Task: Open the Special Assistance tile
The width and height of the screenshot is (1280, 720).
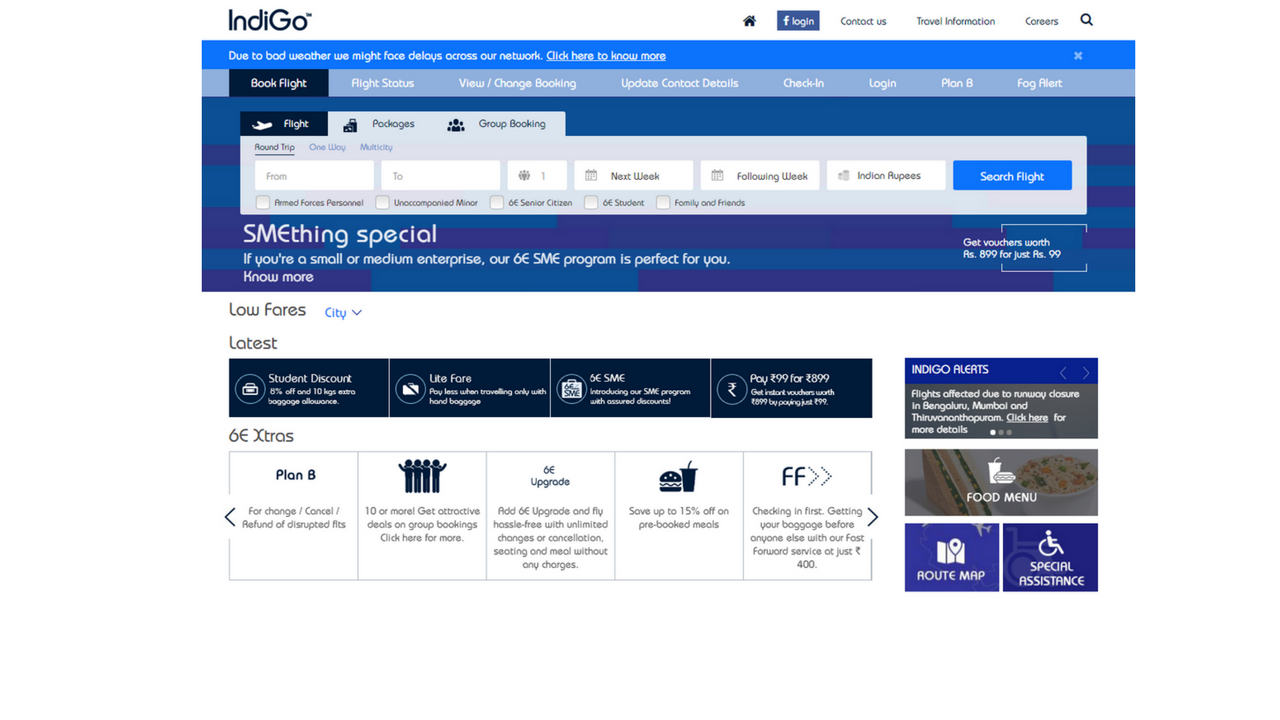Action: coord(1050,557)
